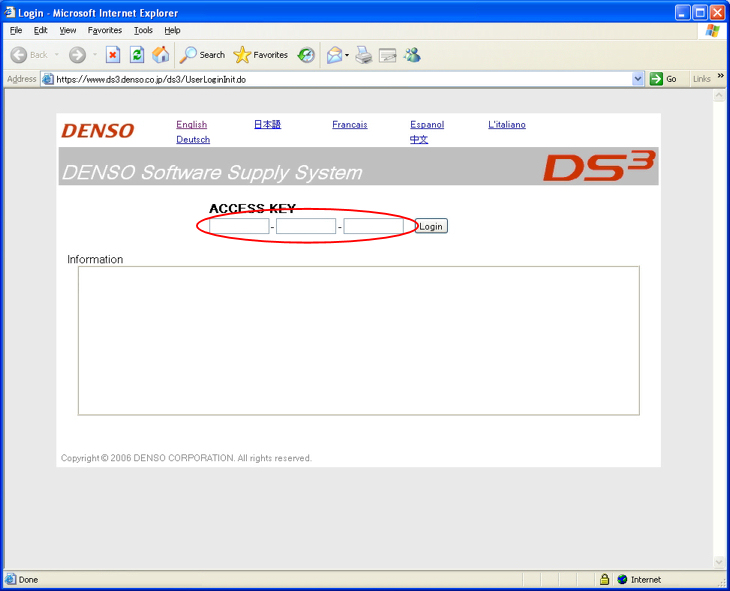This screenshot has width=730, height=591.
Task: Open the History clock icon
Action: 306,55
